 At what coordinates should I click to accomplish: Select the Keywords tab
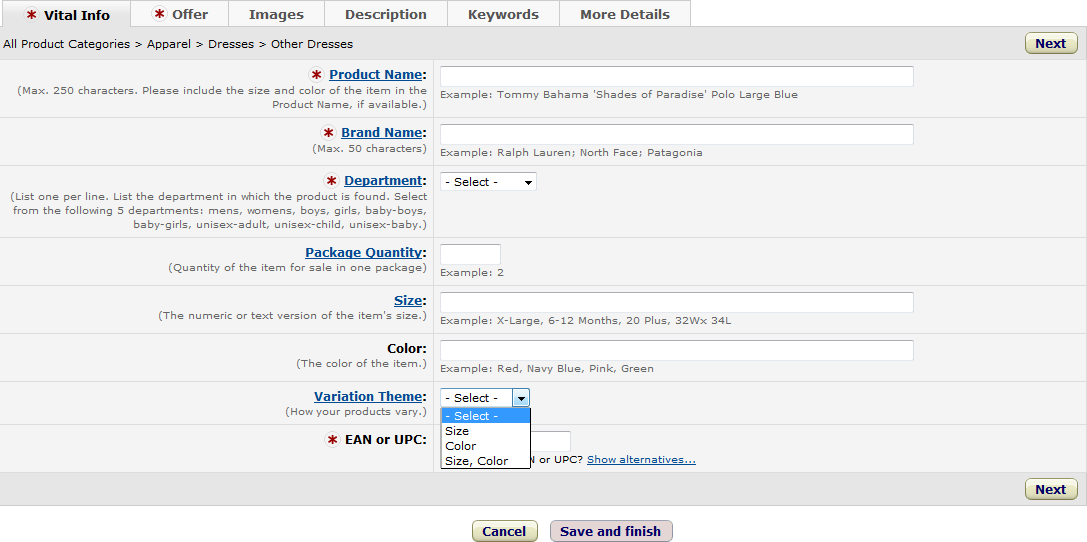[x=503, y=14]
